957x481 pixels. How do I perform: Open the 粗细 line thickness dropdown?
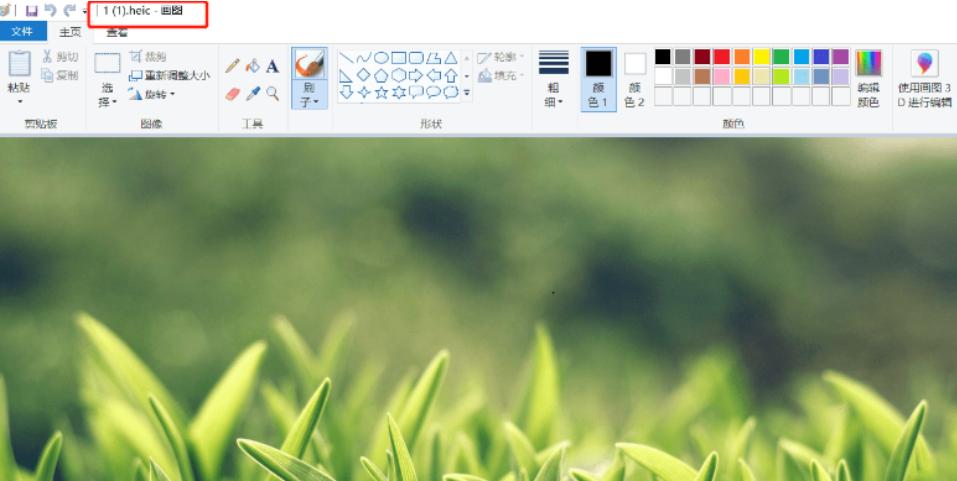click(x=554, y=79)
